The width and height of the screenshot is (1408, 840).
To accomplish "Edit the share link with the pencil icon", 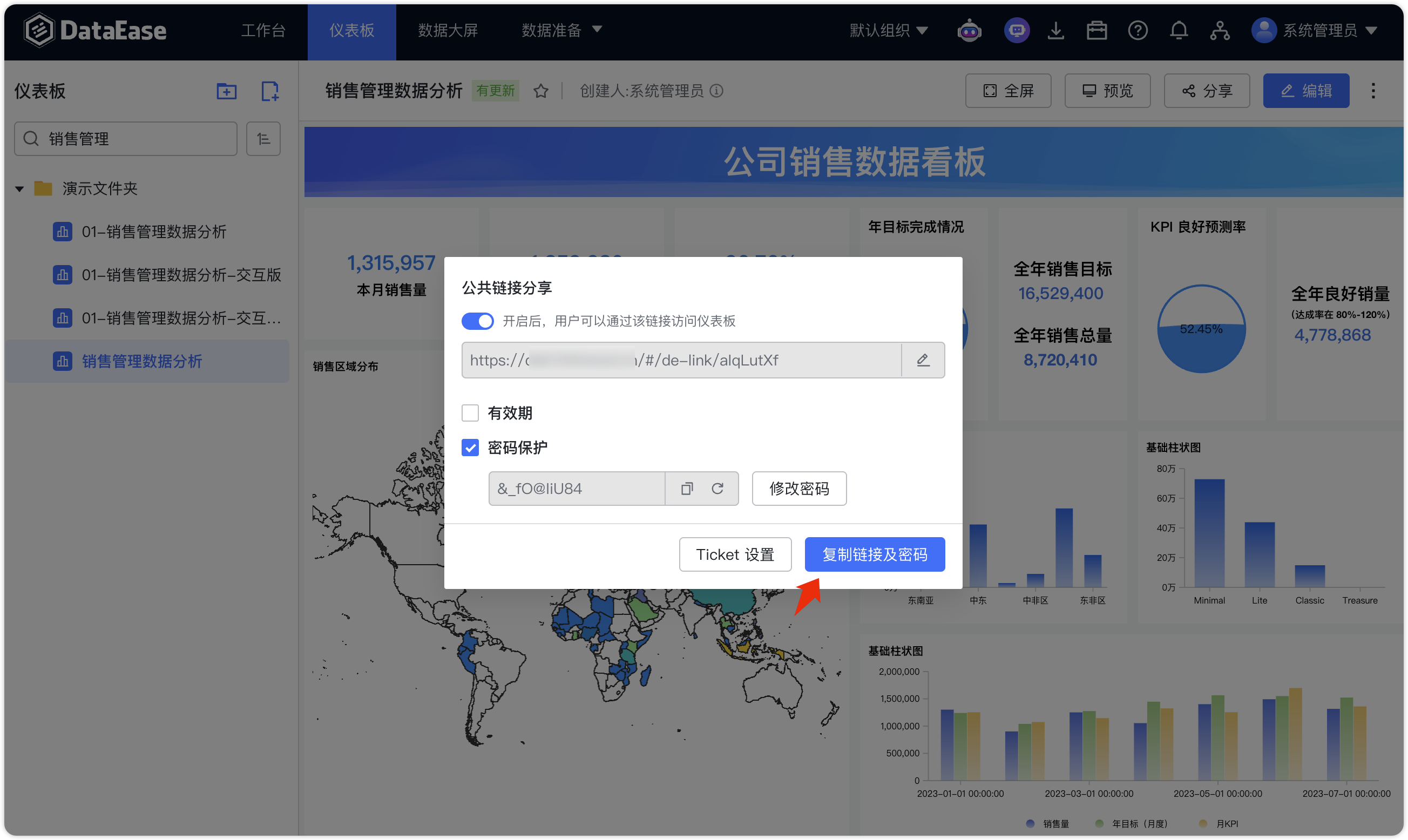I will pyautogui.click(x=923, y=360).
